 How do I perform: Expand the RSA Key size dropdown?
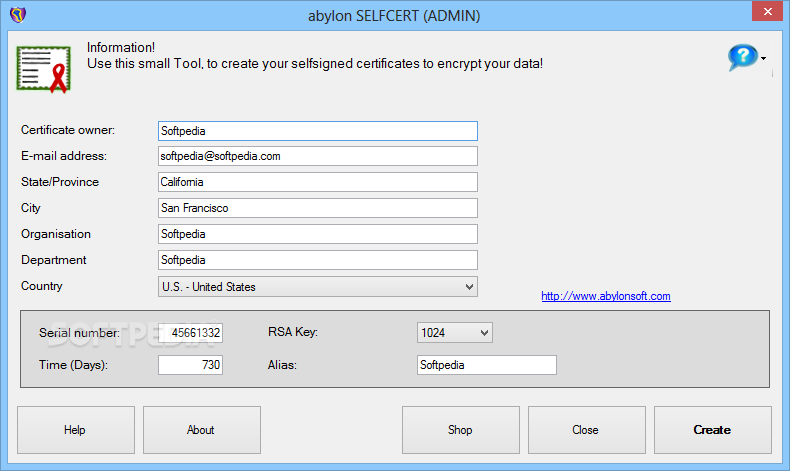[x=454, y=333]
